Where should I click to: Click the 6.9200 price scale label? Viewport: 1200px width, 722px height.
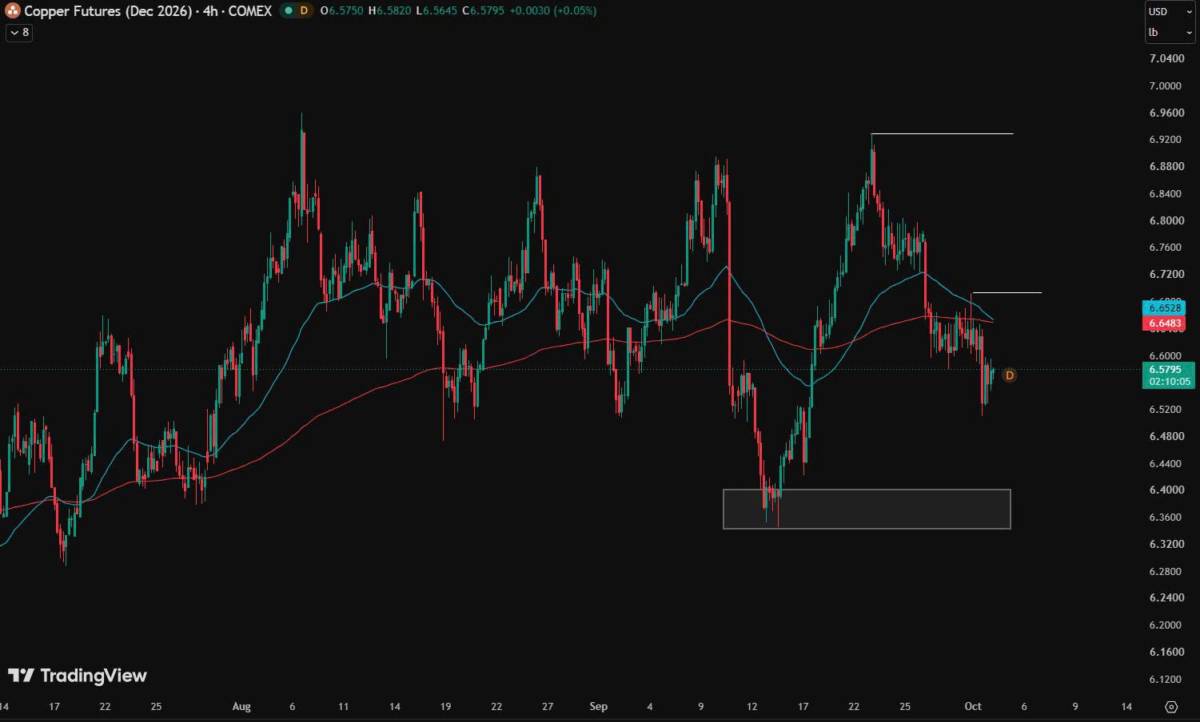coord(1165,140)
